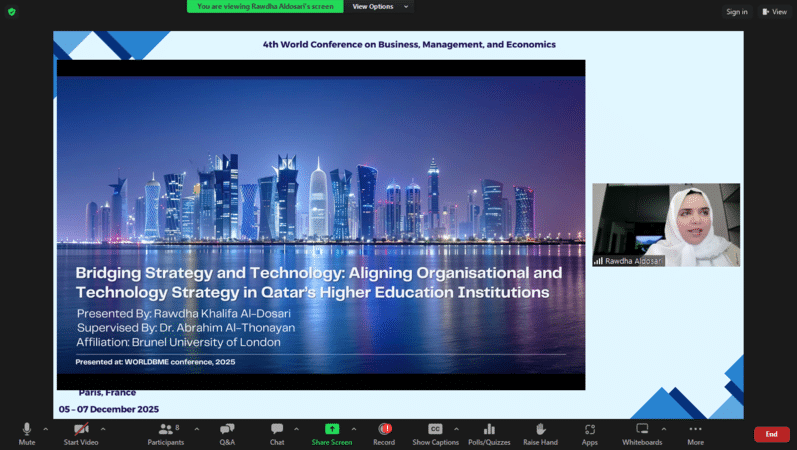Open the View Options dropdown
Viewport: 797px width, 450px height.
(378, 6)
